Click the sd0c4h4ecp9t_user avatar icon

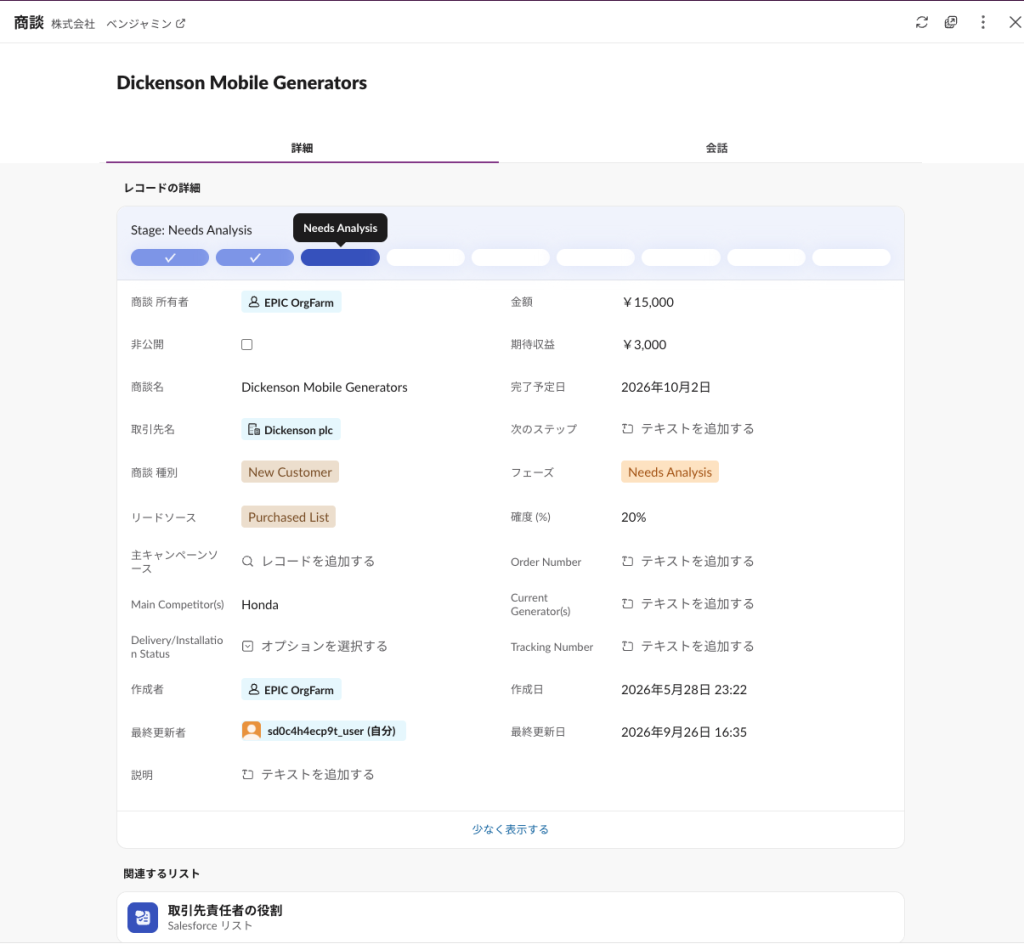(x=251, y=731)
